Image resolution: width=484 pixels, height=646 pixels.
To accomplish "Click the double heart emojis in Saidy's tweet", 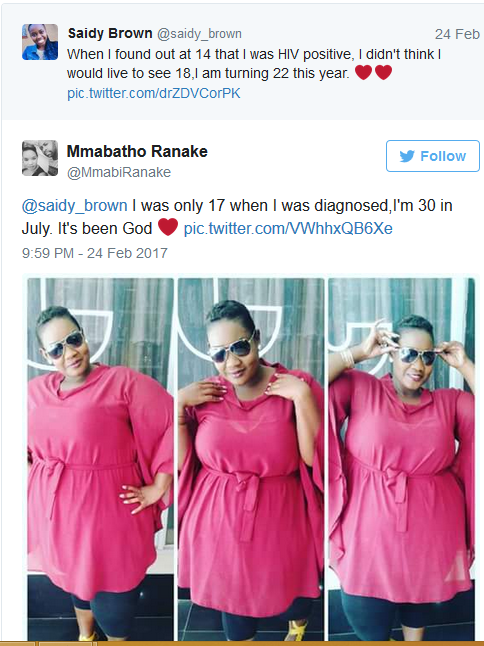I will pyautogui.click(x=373, y=73).
